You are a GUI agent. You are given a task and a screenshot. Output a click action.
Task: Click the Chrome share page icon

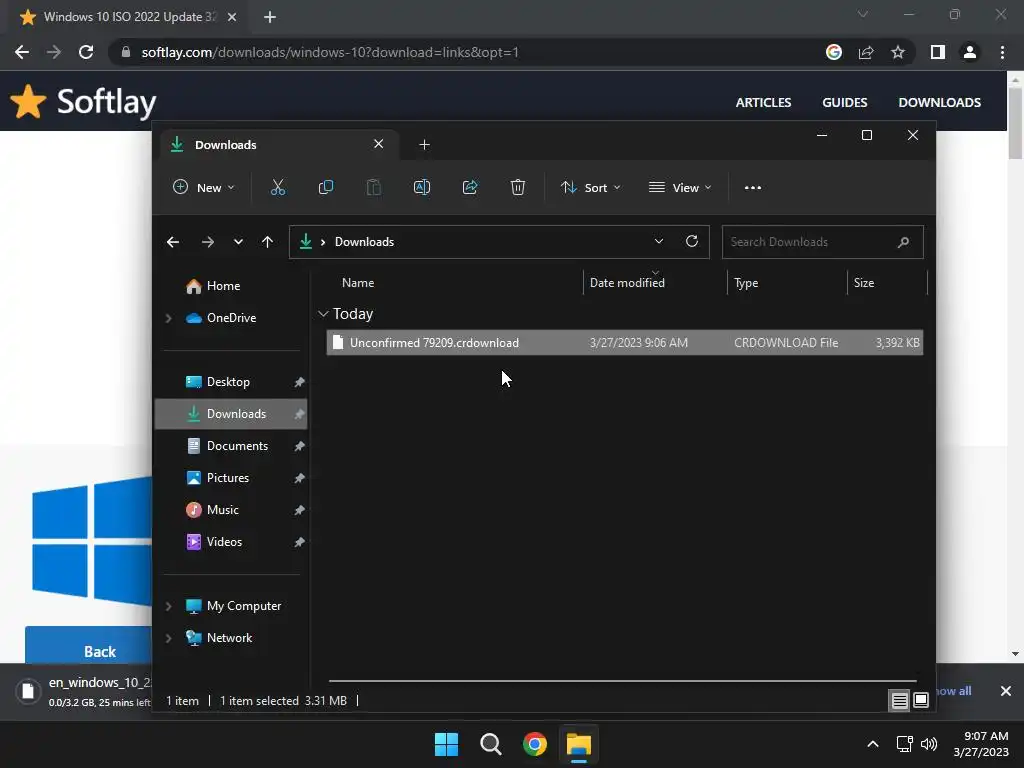coord(866,52)
